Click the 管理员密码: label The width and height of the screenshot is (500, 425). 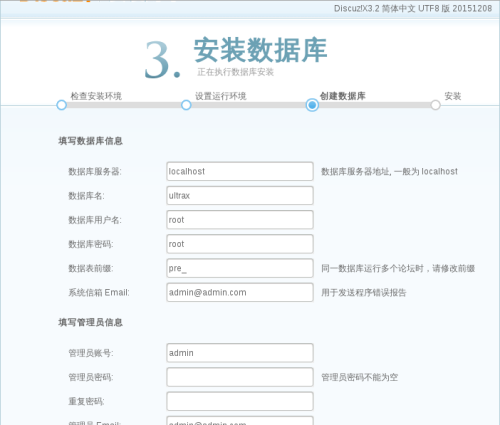[91, 377]
